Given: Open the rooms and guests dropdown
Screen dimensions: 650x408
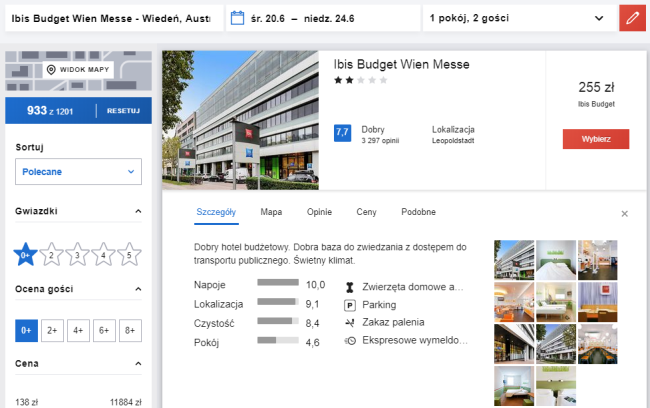Looking at the screenshot, I should click(x=517, y=18).
